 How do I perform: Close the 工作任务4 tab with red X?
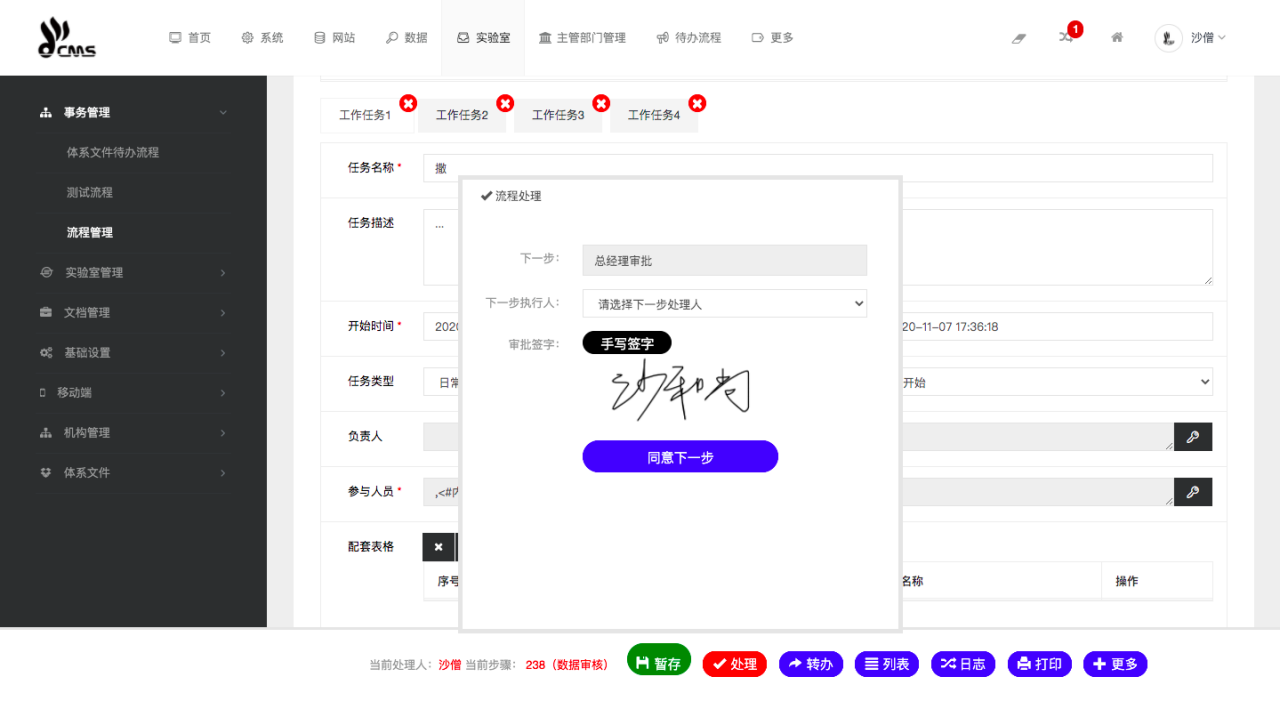tap(697, 103)
